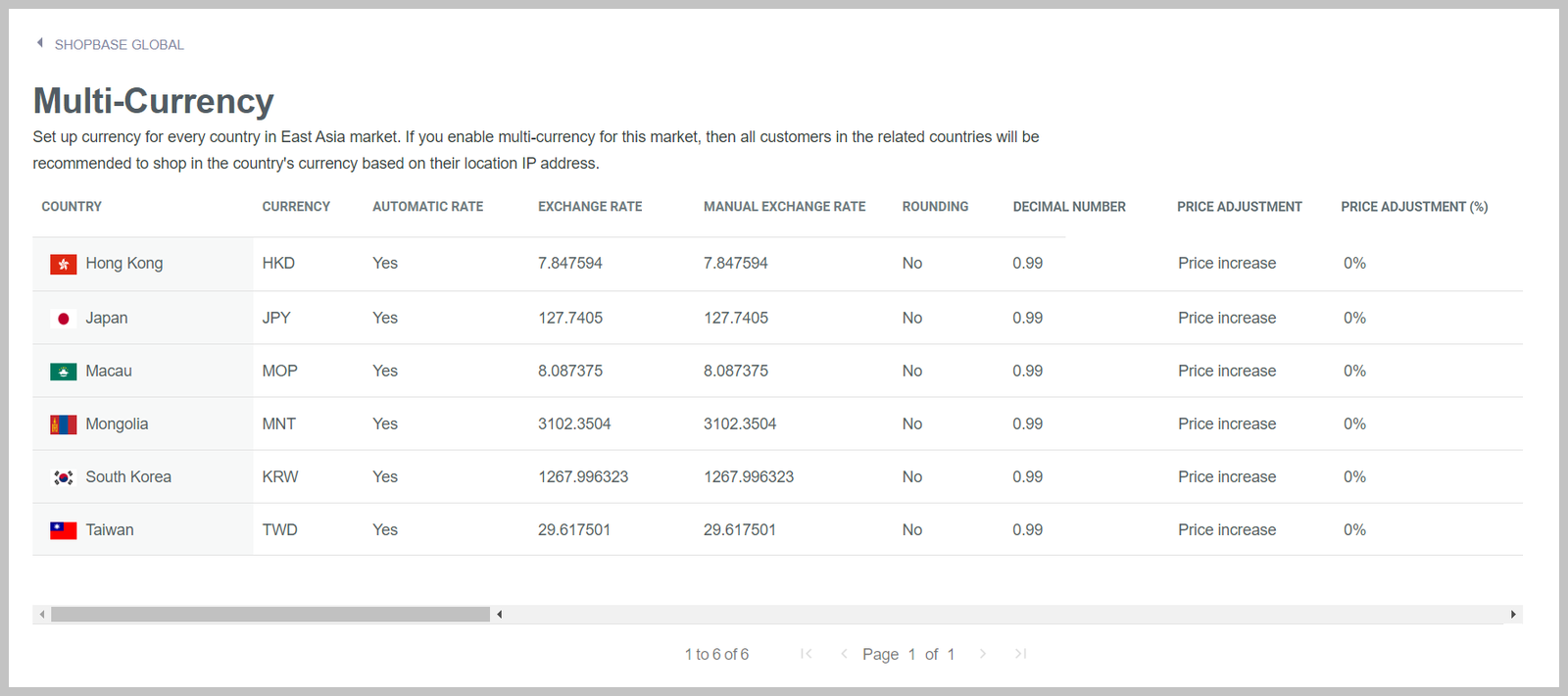Click the Price Adjustment (%) column header
This screenshot has height=696, width=1568.
(x=1414, y=207)
